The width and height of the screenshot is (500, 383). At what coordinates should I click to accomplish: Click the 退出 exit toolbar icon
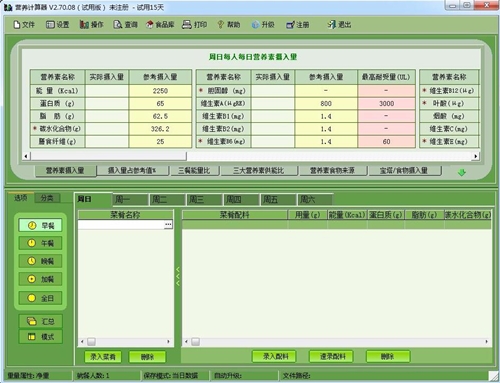click(339, 24)
